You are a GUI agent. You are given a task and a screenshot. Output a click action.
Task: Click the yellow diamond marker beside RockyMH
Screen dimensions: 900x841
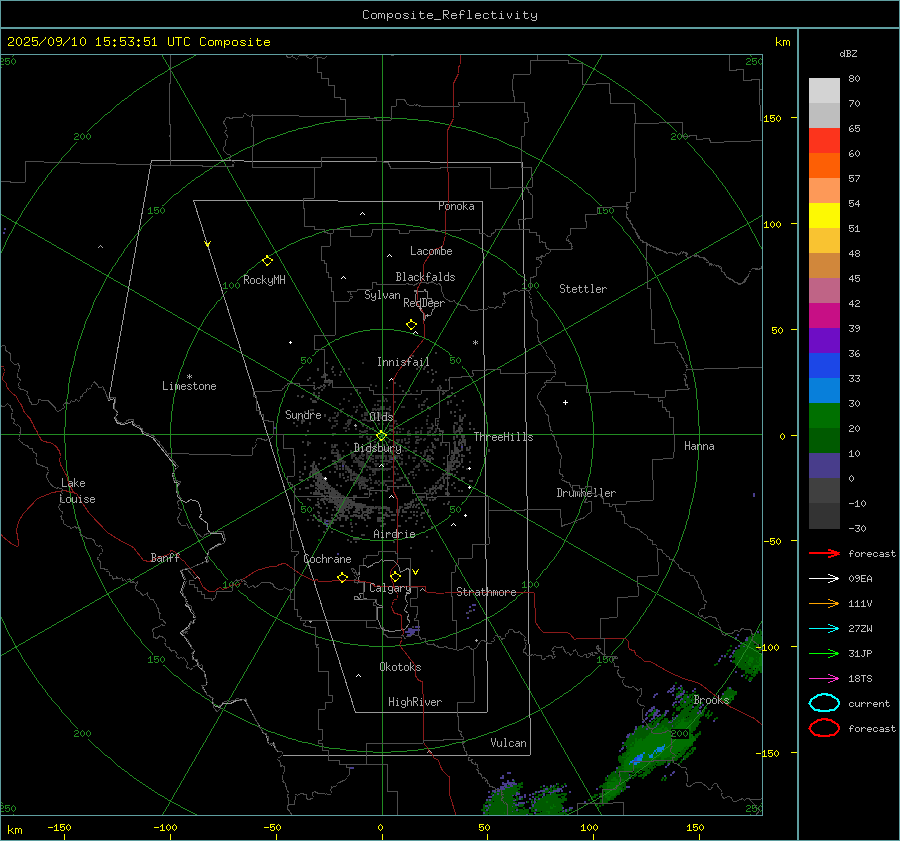tap(267, 261)
